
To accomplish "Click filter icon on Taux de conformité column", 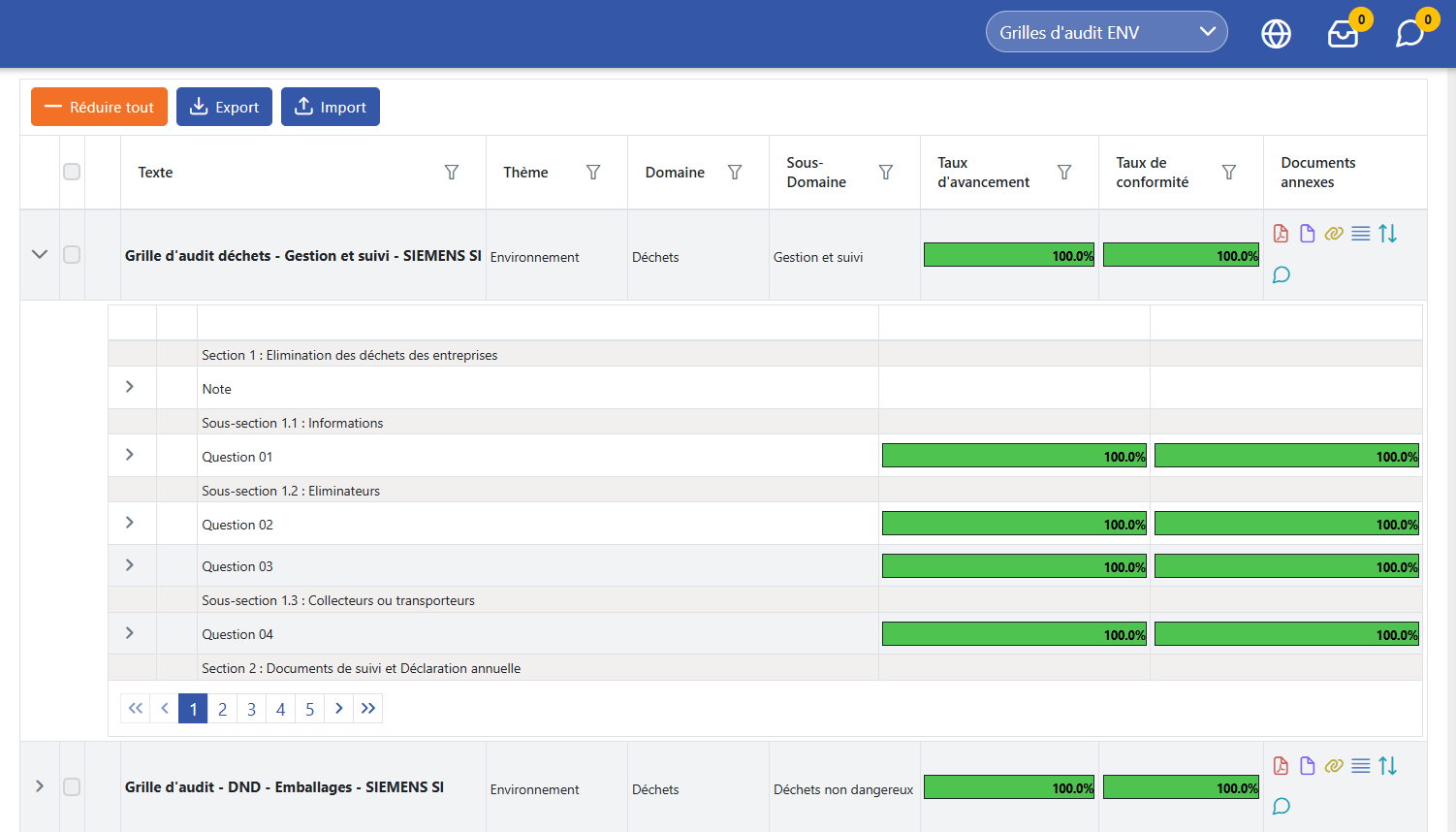I will [x=1229, y=173].
